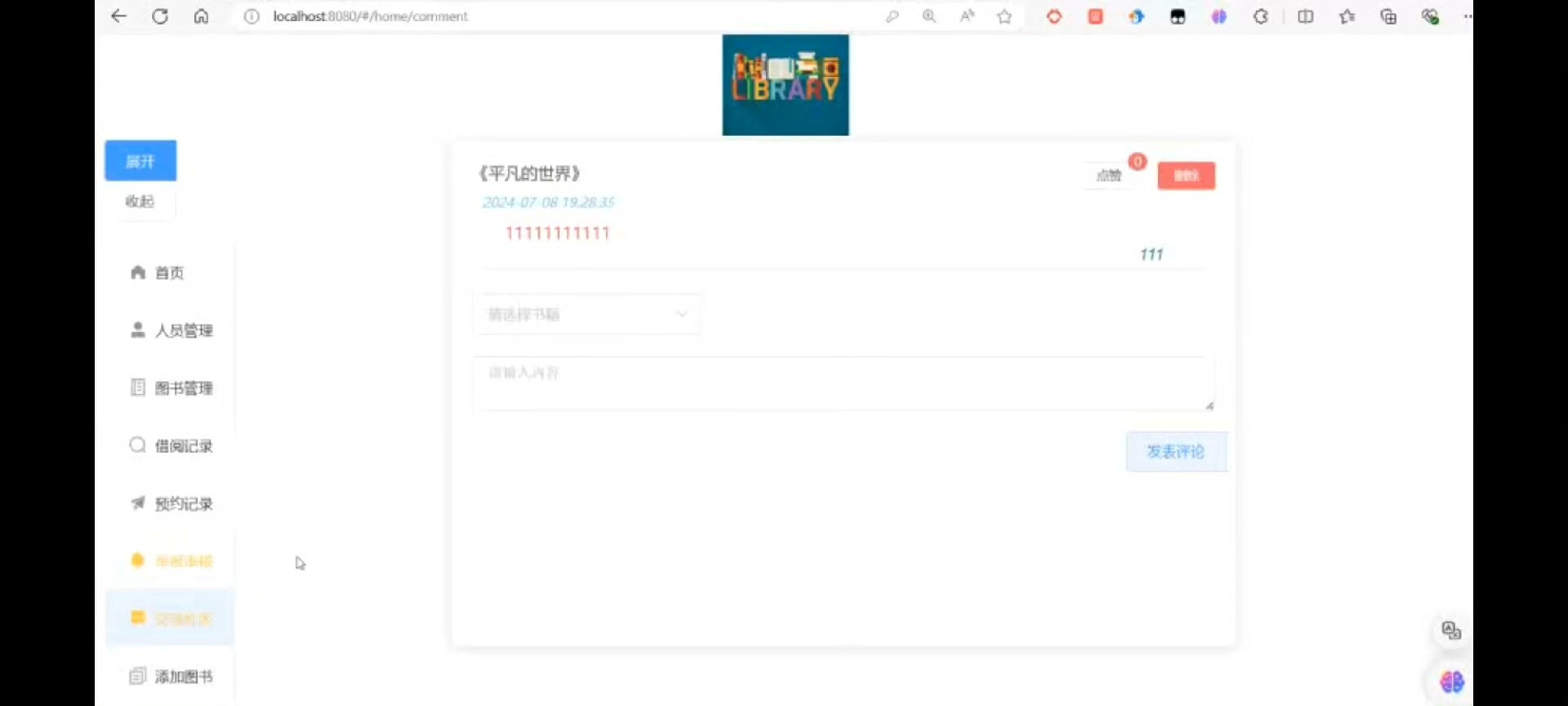The image size is (1568, 706).
Task: Click inside the comment content text area
Action: [844, 383]
